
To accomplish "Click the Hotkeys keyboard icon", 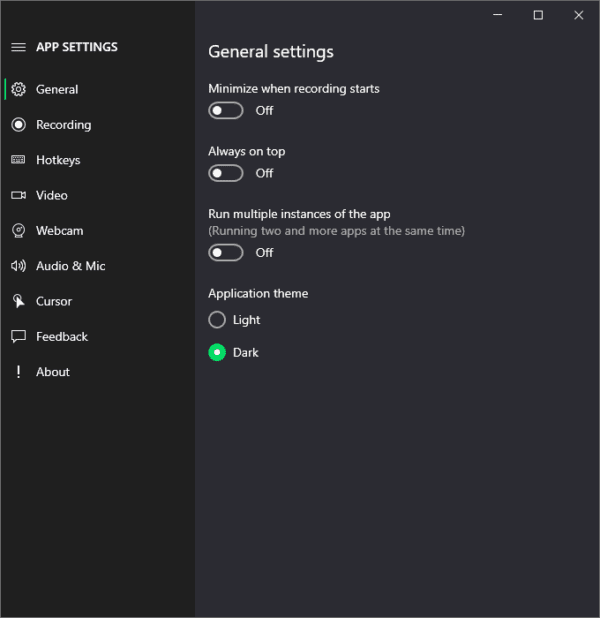I will tap(18, 160).
